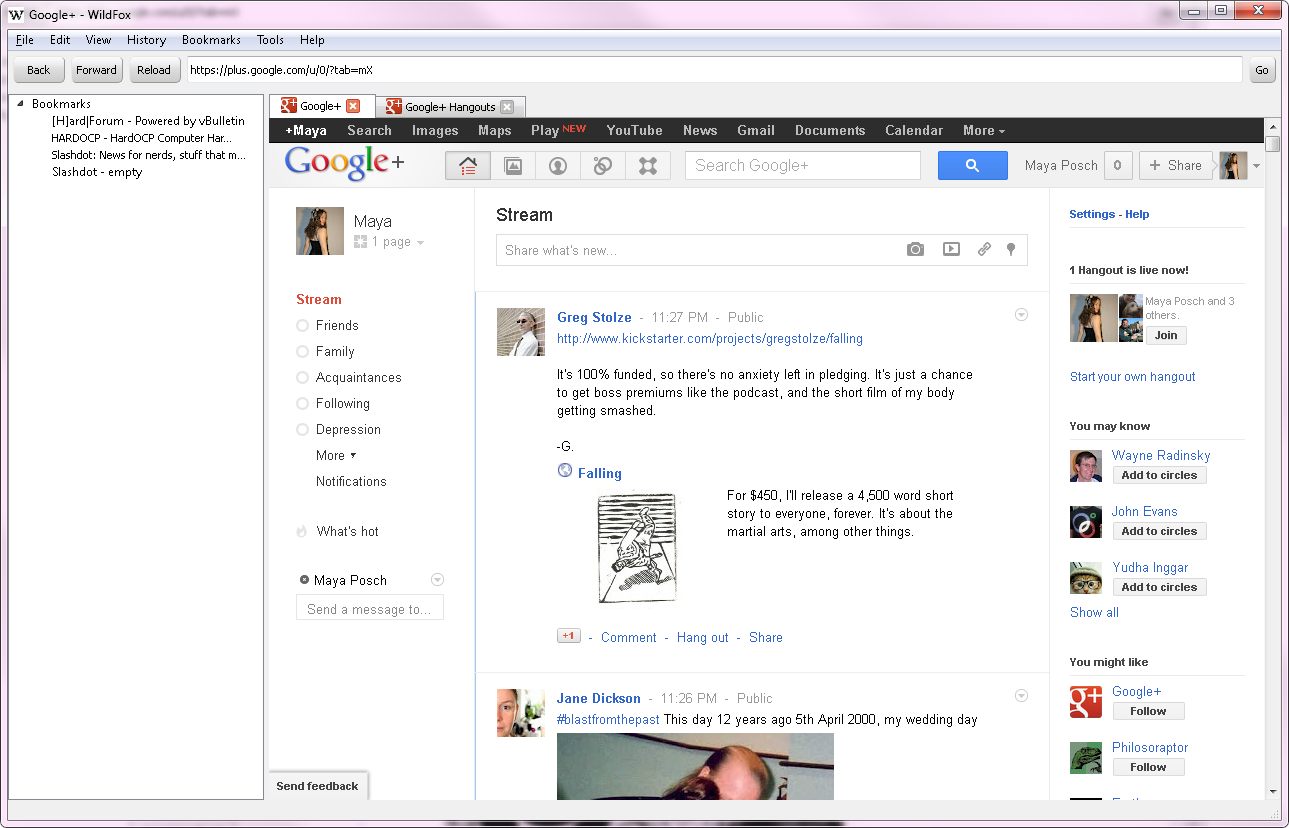Follow the Philosoraptor page
1289x828 pixels.
(x=1148, y=767)
